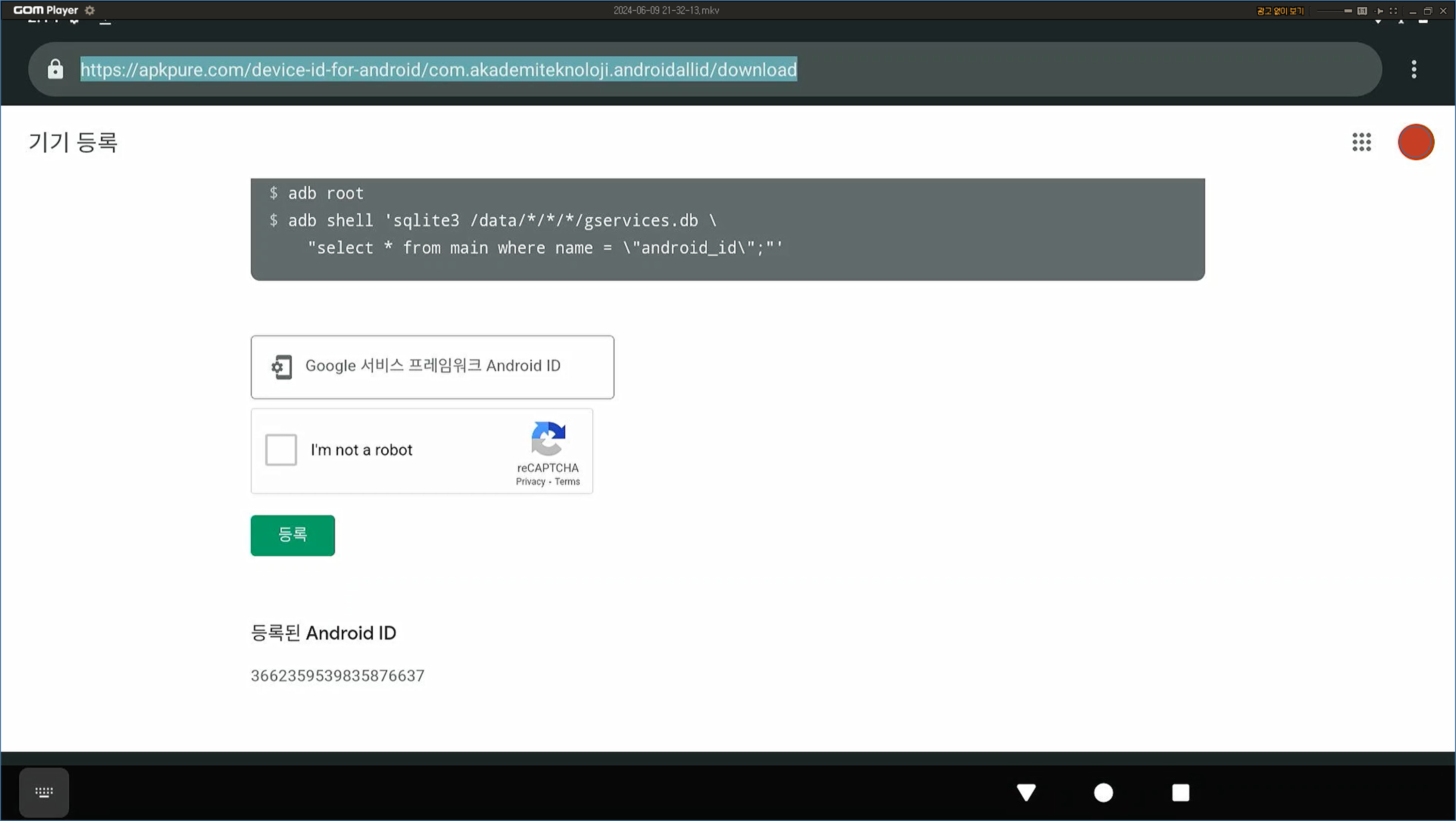Image resolution: width=1456 pixels, height=821 pixels.
Task: Open browser three-dot overflow menu
Action: pyautogui.click(x=1414, y=69)
